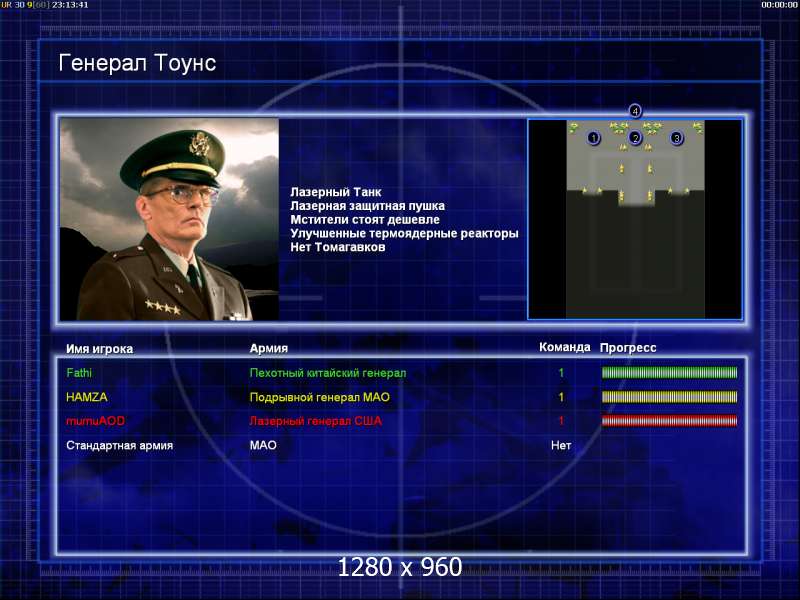The height and width of the screenshot is (600, 800).
Task: Click the map preview thumbnail
Action: [635, 219]
